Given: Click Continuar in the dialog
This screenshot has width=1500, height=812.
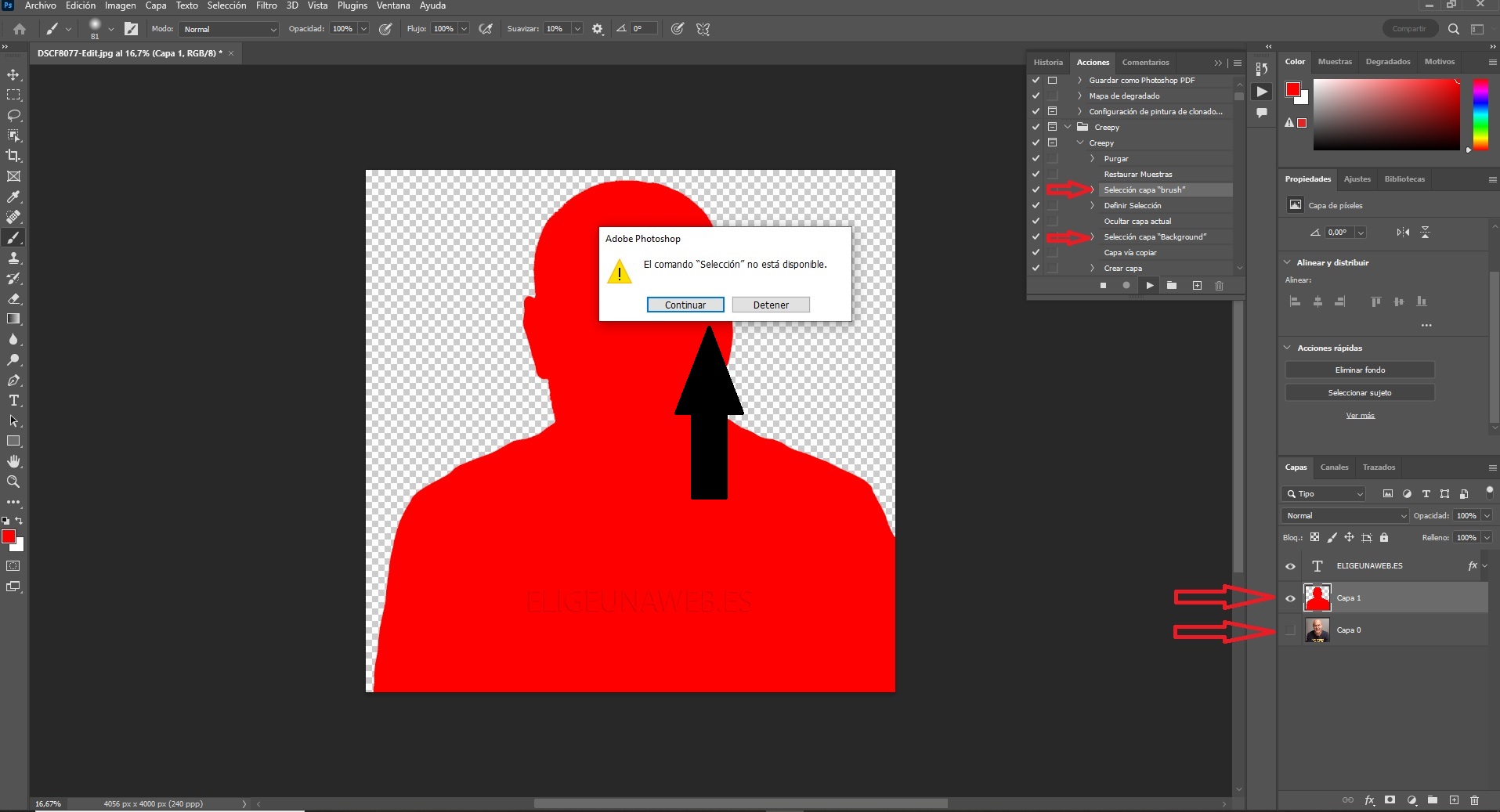Looking at the screenshot, I should point(685,305).
